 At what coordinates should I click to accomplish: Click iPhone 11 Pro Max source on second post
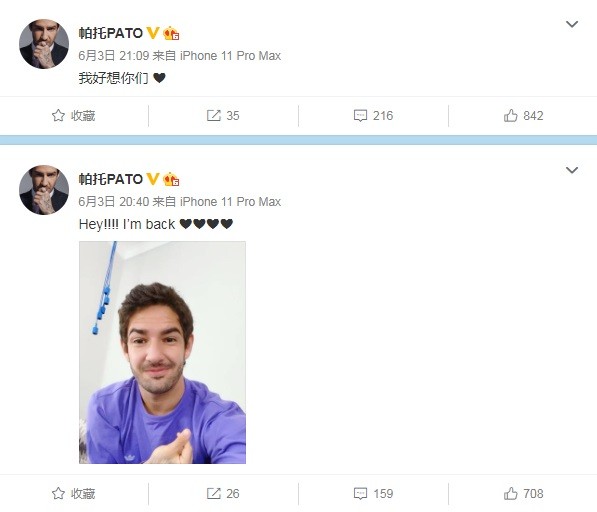click(230, 201)
